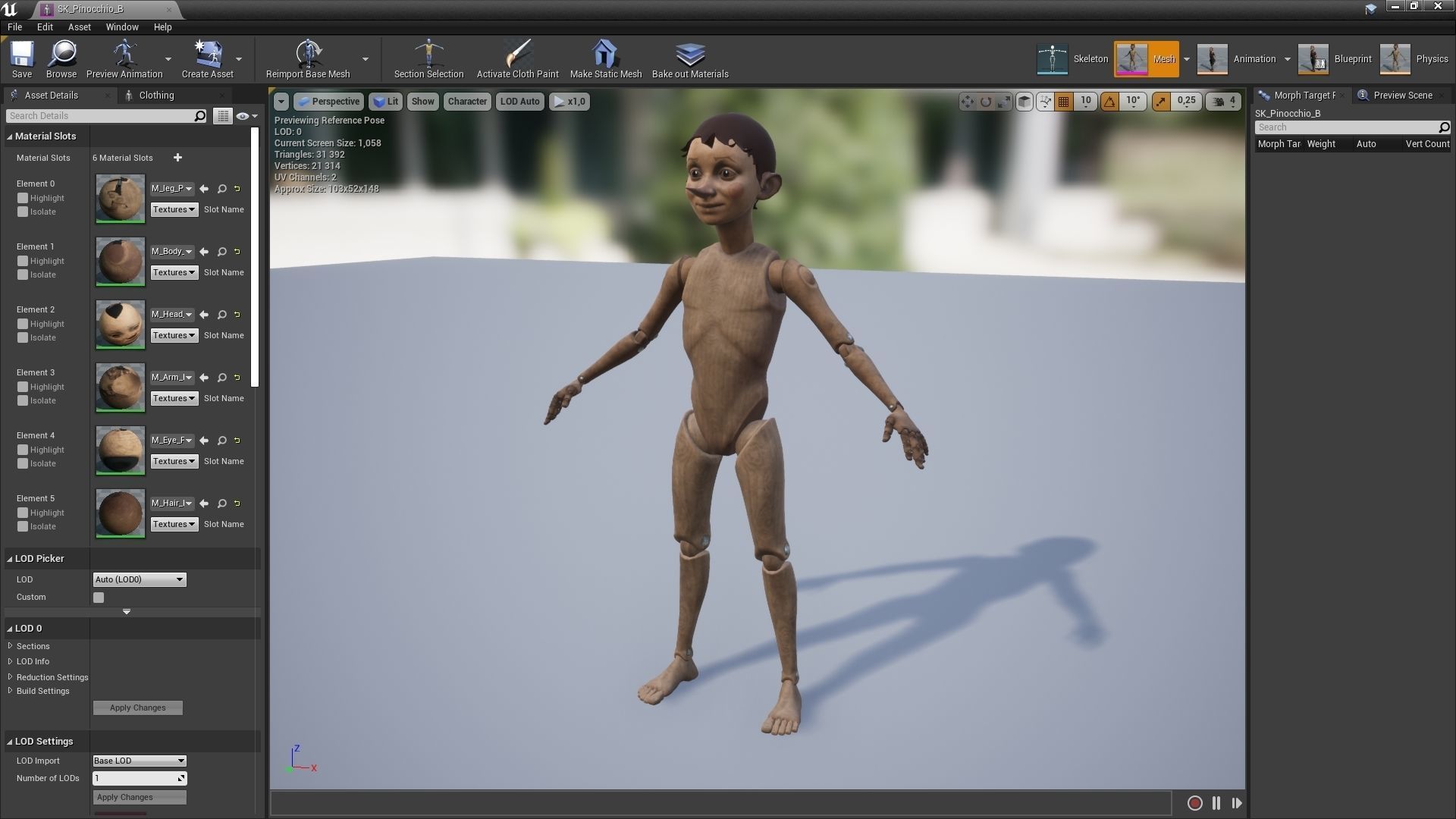Add a new material slot with plus icon
1456x819 pixels.
click(x=177, y=158)
